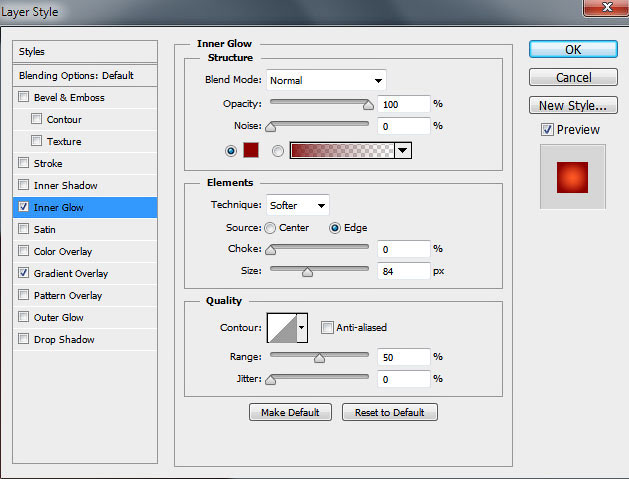Open the Color Overlay settings row
The width and height of the screenshot is (629, 479).
click(x=85, y=252)
